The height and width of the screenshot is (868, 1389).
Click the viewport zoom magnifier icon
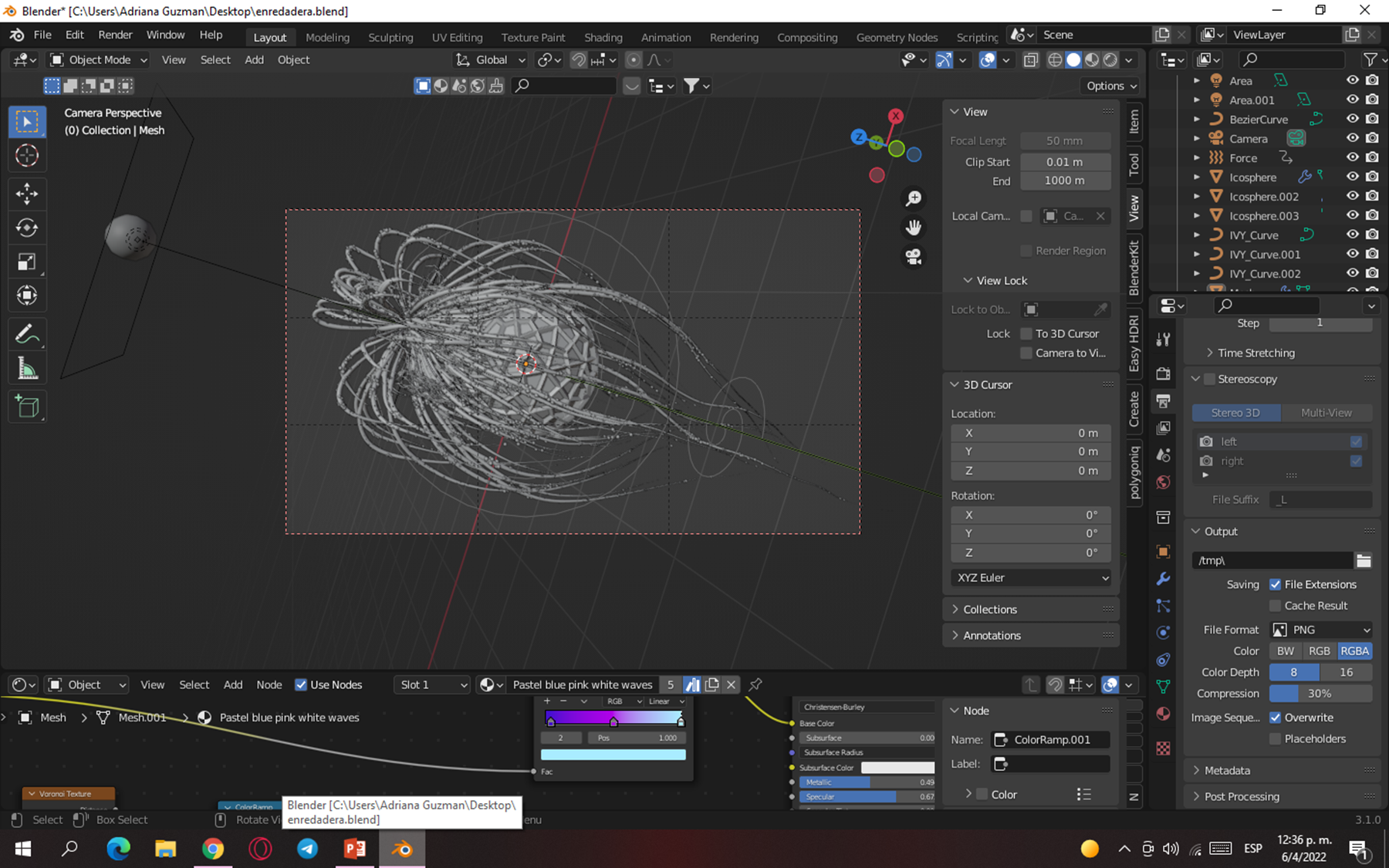(914, 199)
